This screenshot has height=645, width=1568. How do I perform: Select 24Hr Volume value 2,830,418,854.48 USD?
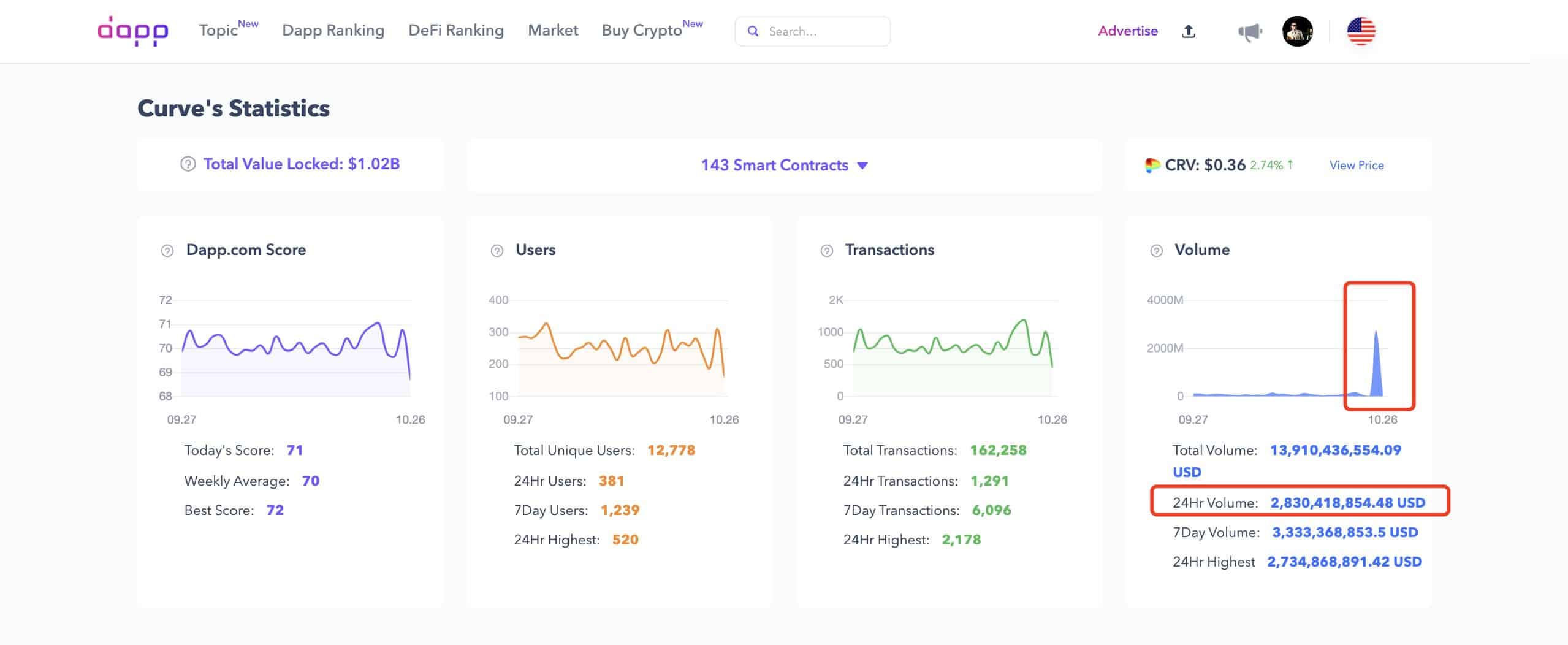point(1348,503)
